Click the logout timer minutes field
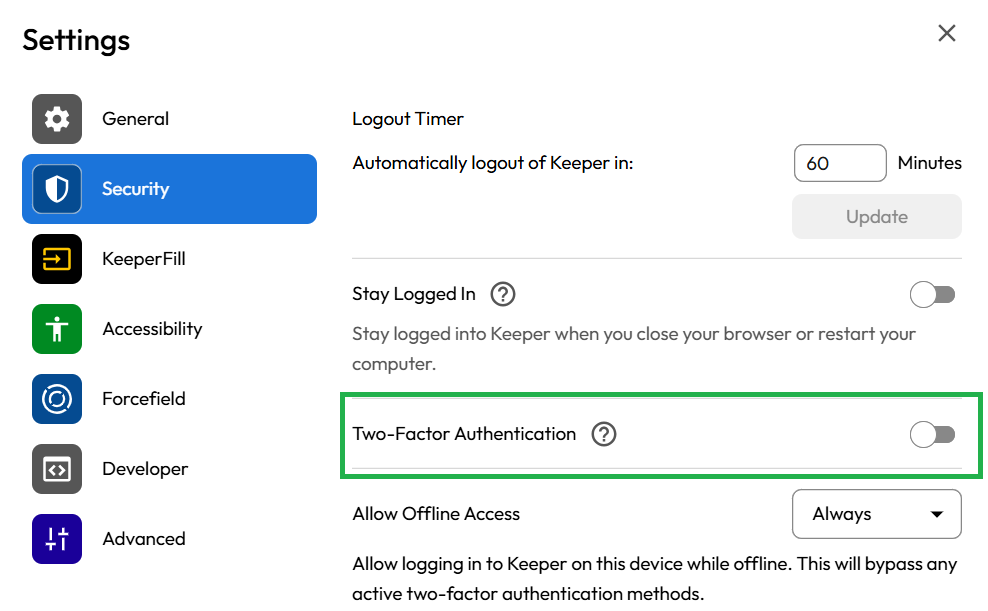 (839, 163)
